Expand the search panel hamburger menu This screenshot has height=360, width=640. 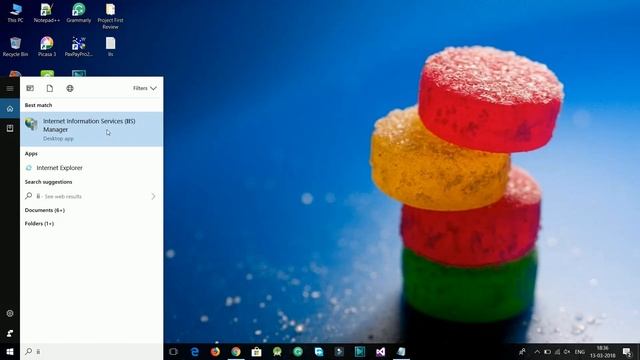[10, 88]
